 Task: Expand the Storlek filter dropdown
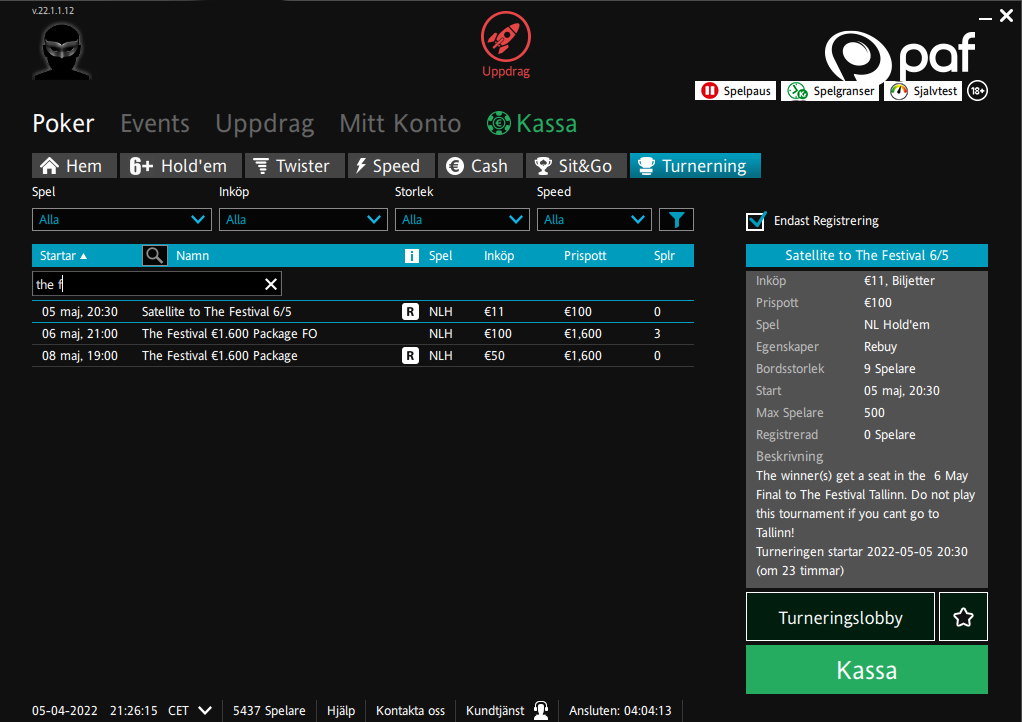462,220
